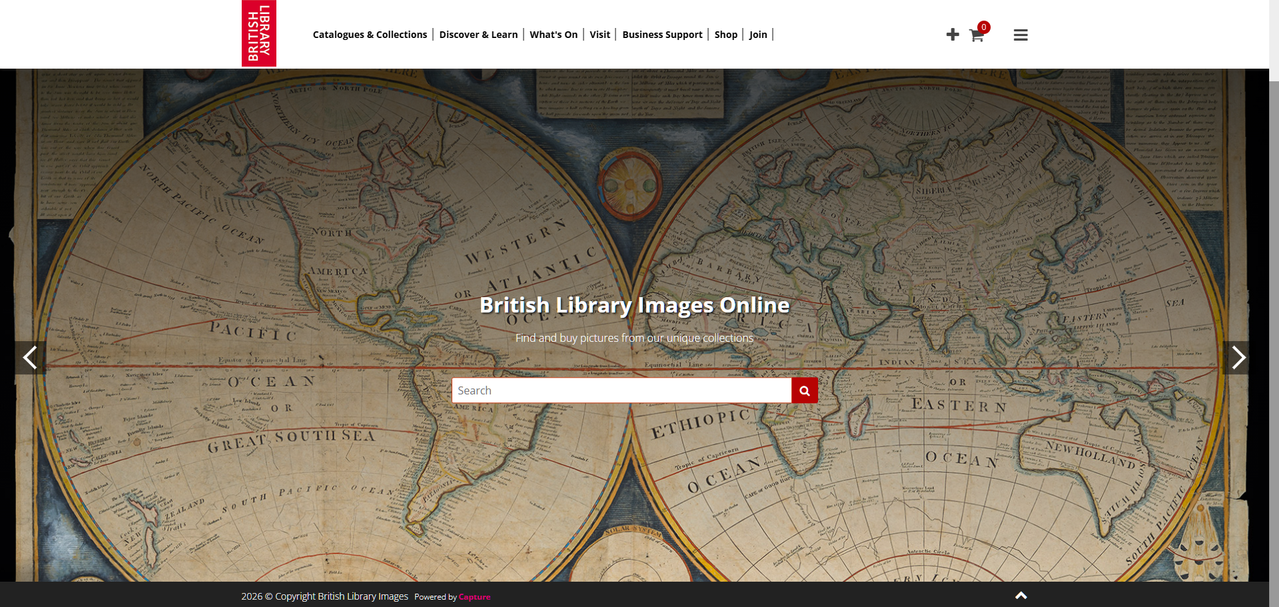Click the British Library logo

click(x=259, y=34)
